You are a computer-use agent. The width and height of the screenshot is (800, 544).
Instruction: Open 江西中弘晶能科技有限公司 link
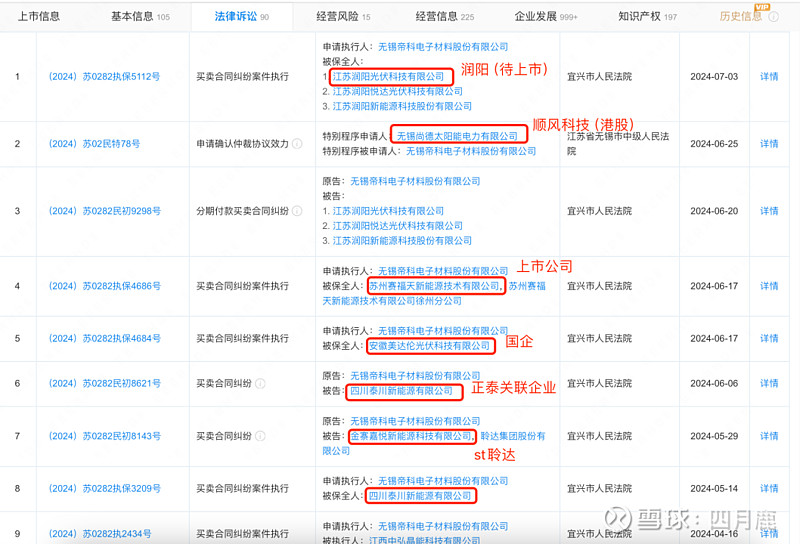pyautogui.click(x=424, y=539)
